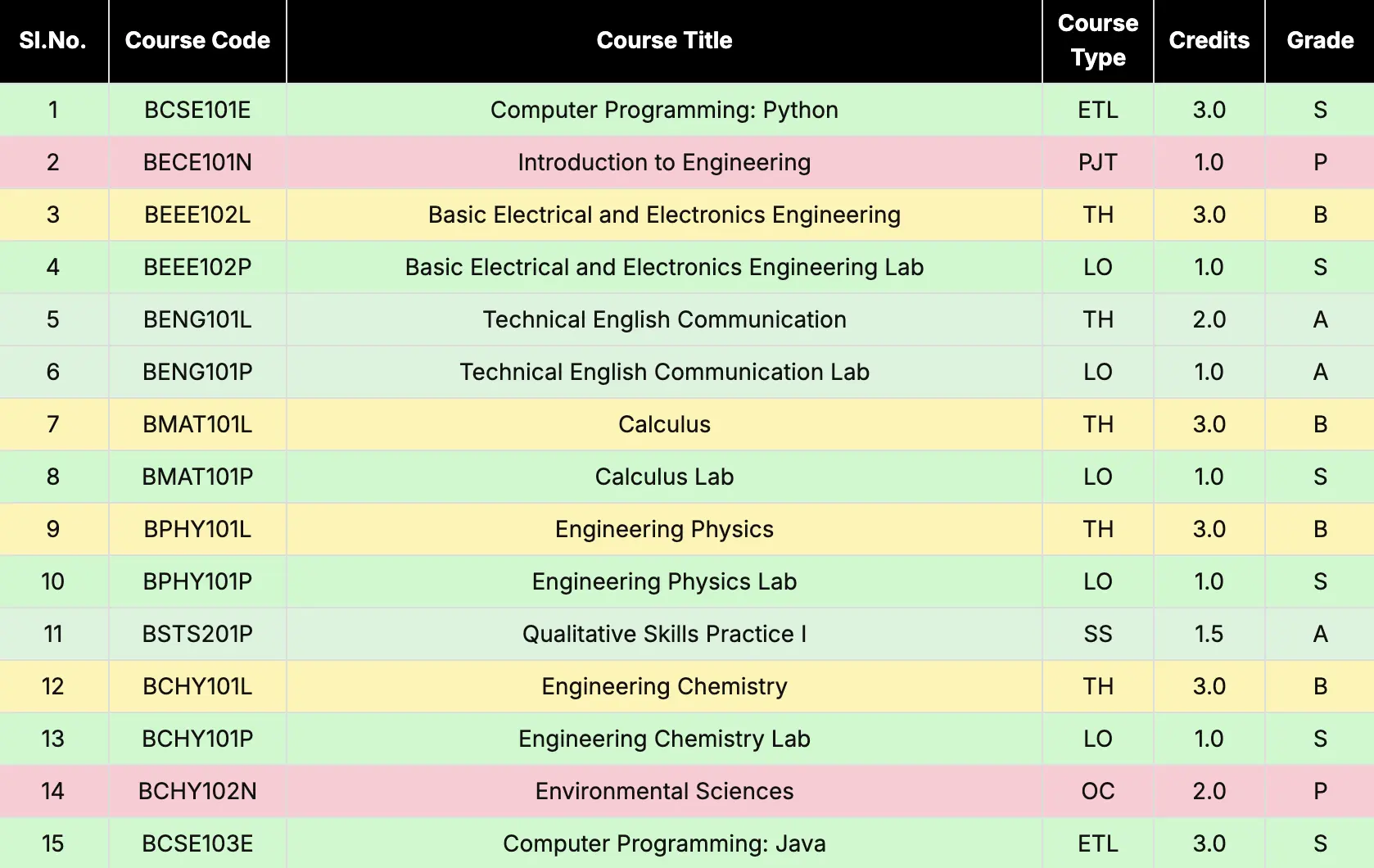1374x868 pixels.
Task: Select course code BCSE101E cell
Action: coord(197,110)
